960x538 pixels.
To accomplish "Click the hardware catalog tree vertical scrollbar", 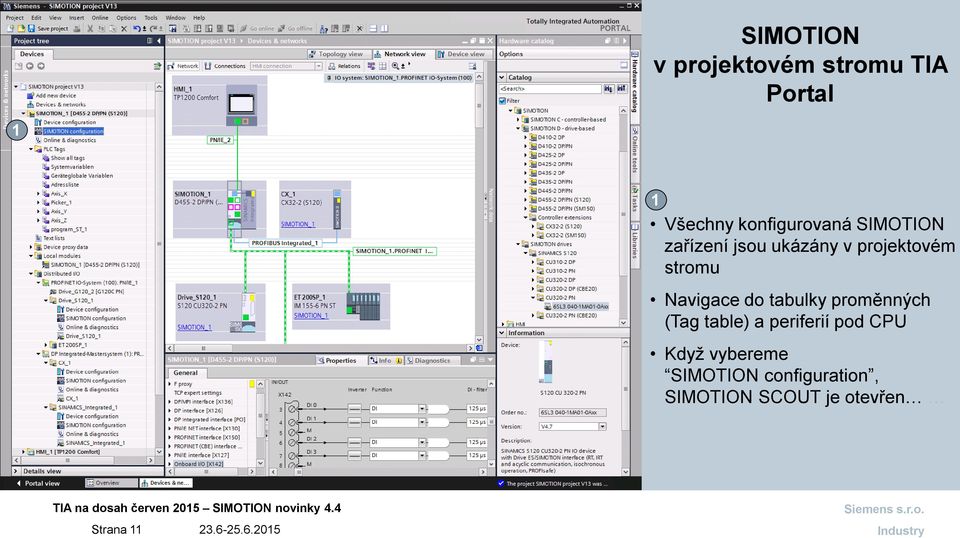I will point(624,216).
